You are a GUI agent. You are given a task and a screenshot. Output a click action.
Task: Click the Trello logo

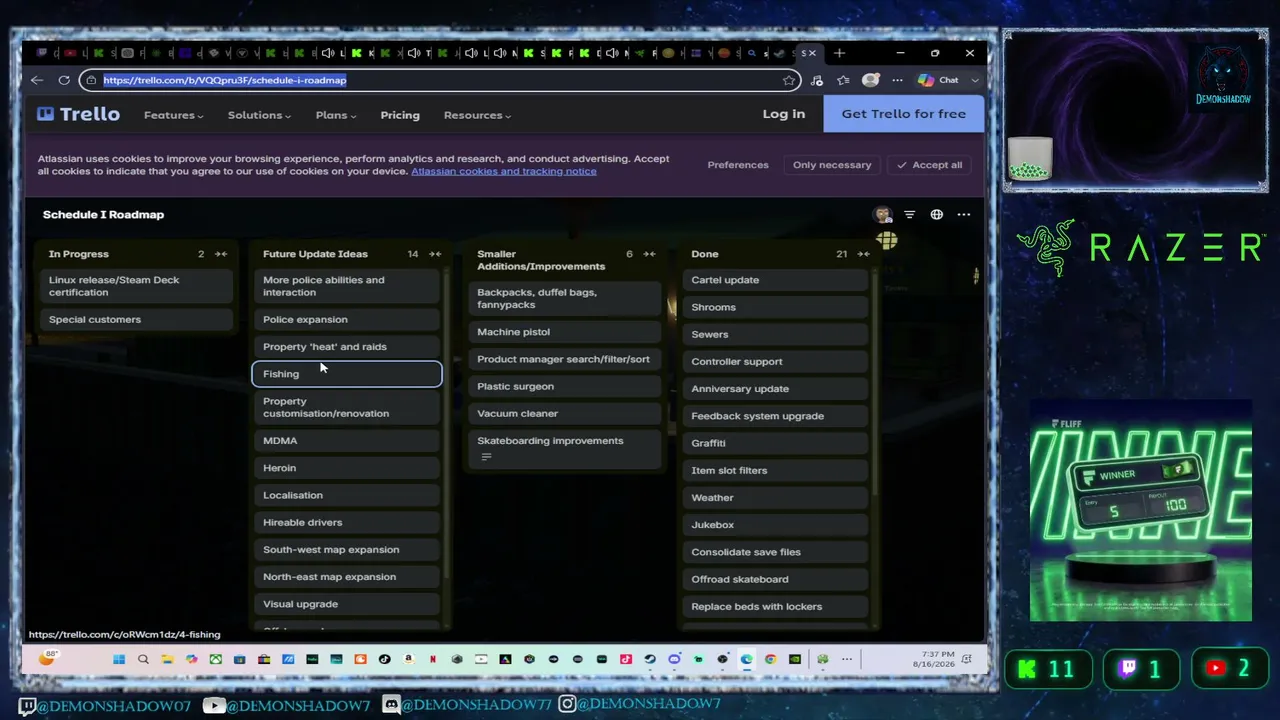[78, 114]
